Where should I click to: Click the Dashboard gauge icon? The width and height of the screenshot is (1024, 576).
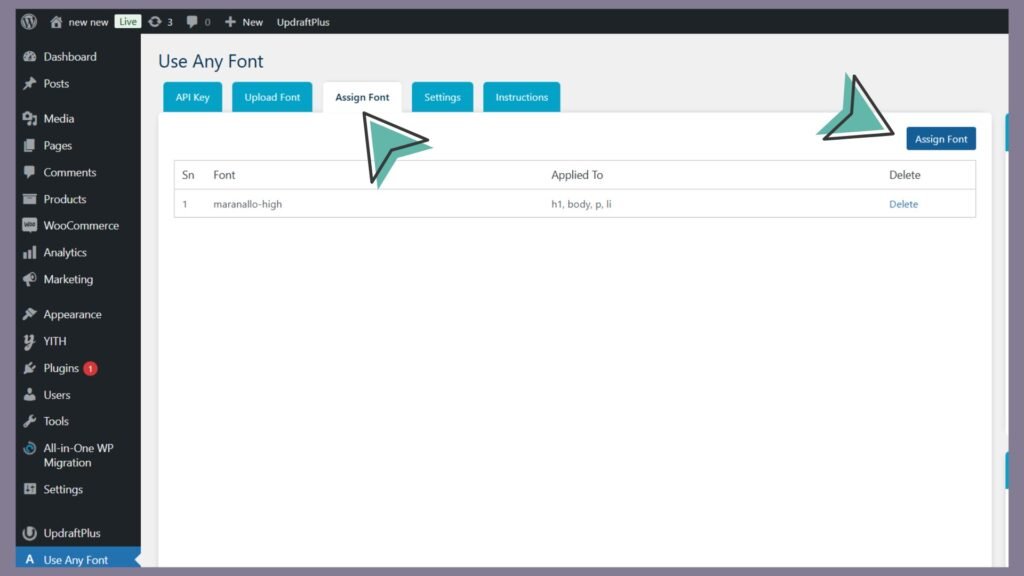click(29, 57)
